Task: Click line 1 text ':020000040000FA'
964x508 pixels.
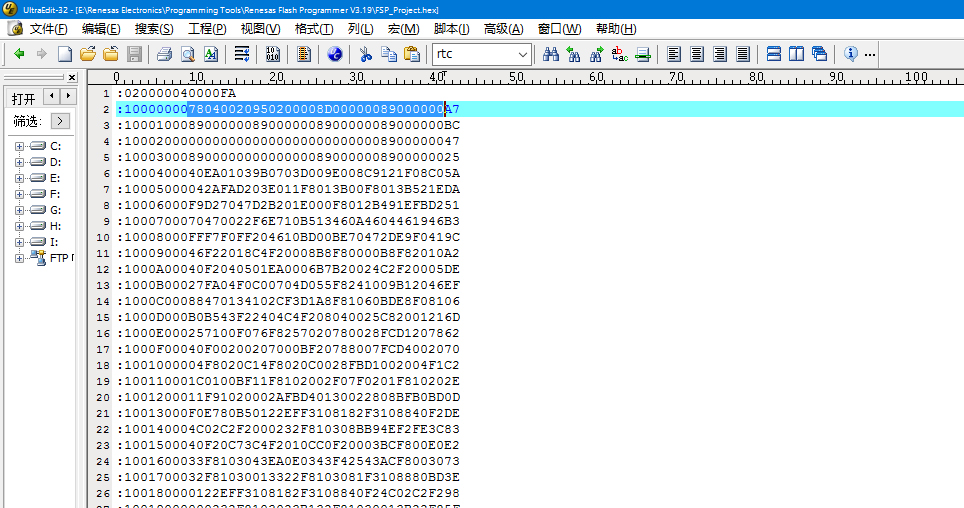Action: click(x=176, y=93)
